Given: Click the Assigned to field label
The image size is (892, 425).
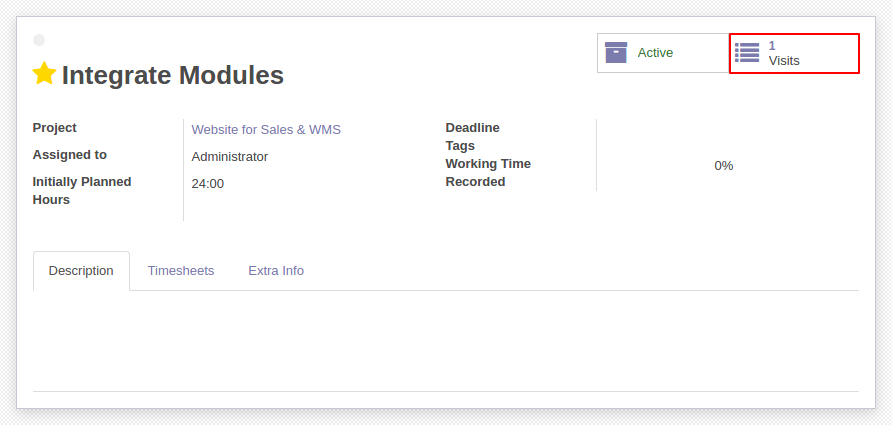Looking at the screenshot, I should point(69,155).
